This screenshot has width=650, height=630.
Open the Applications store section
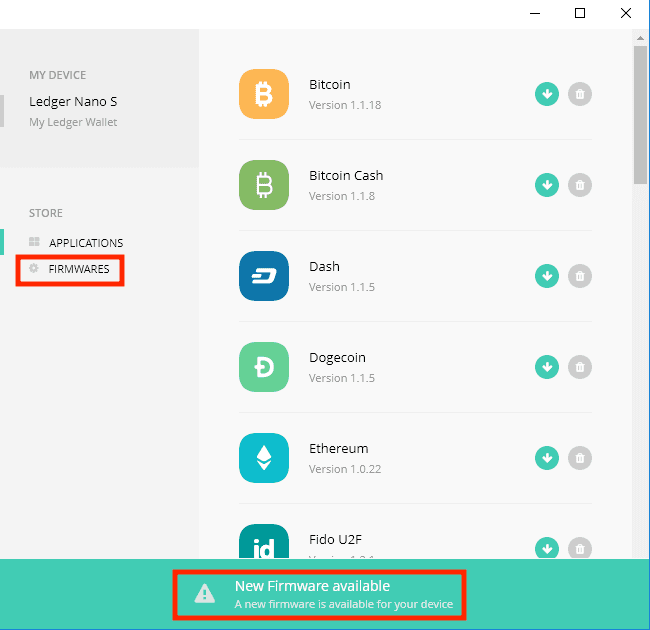click(x=85, y=243)
